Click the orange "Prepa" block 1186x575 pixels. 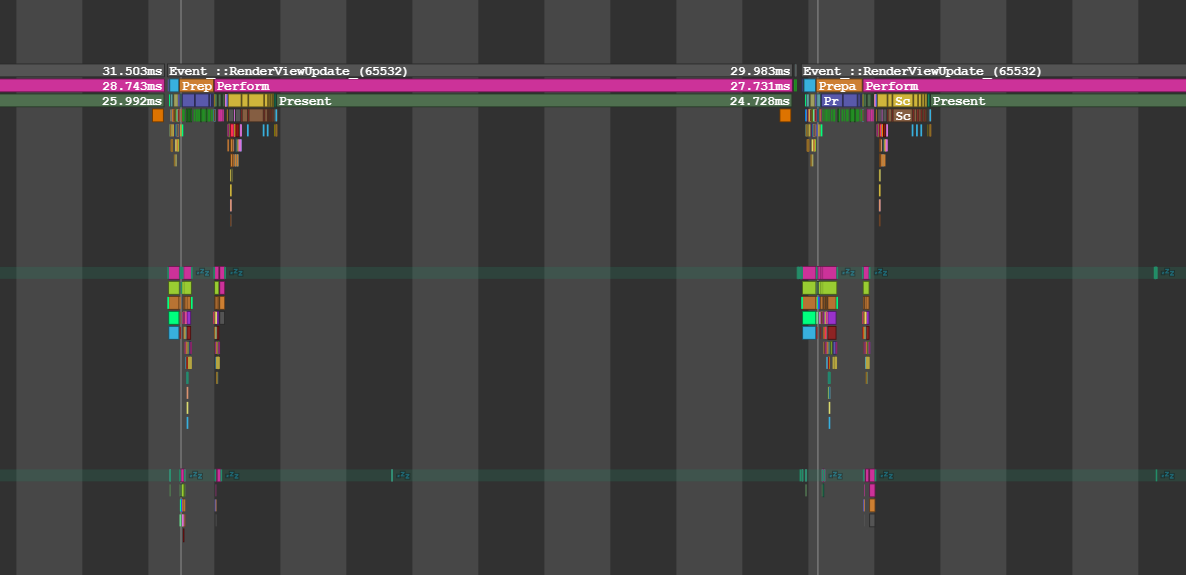coord(839,86)
